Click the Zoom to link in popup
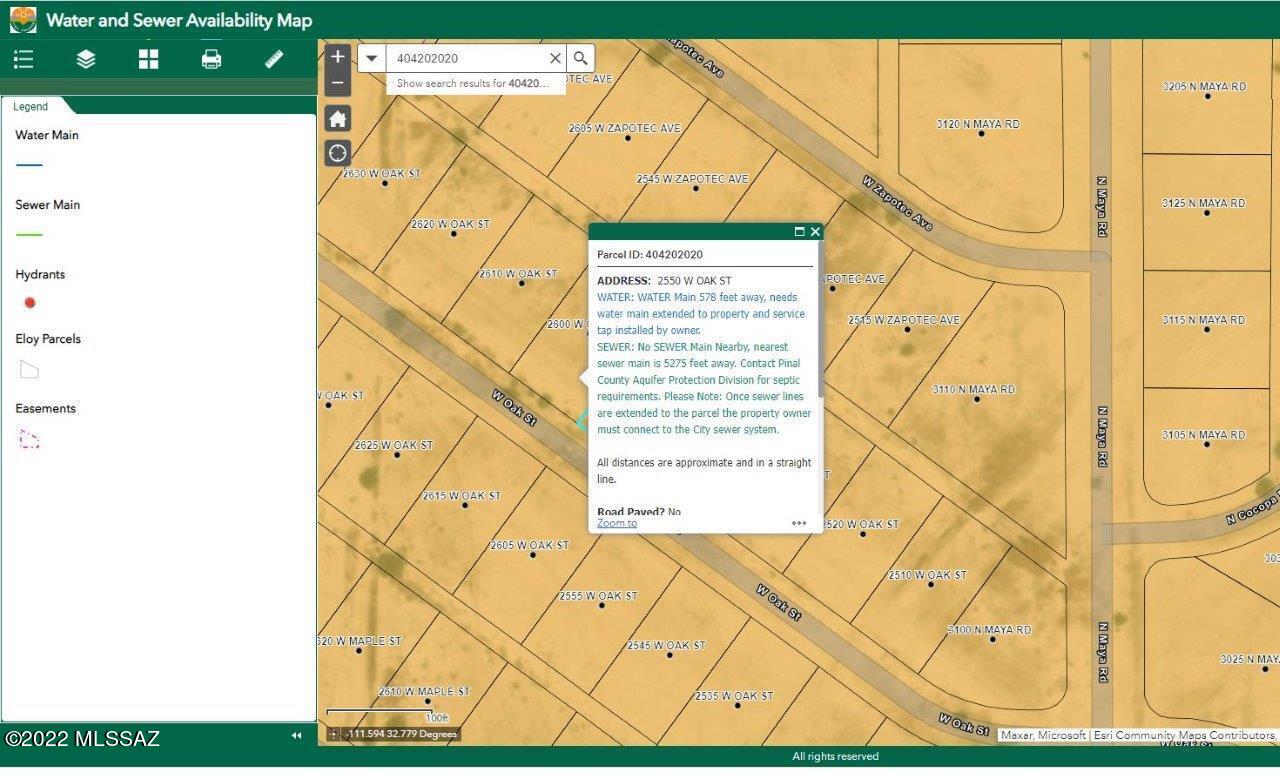The width and height of the screenshot is (1280, 773). tap(617, 523)
